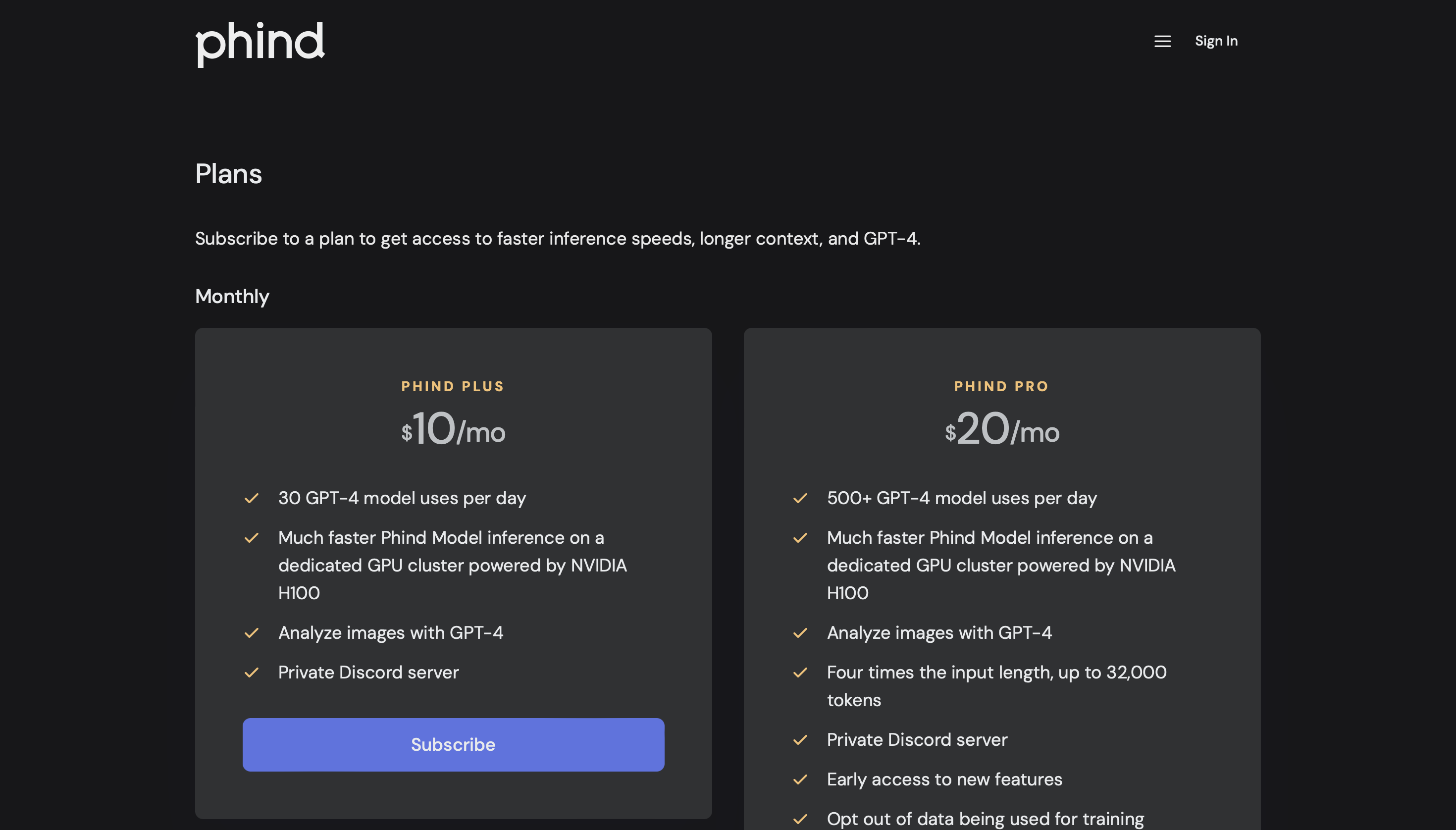Image resolution: width=1456 pixels, height=830 pixels.
Task: Select the PHIND PRO plan heading
Action: click(1000, 386)
